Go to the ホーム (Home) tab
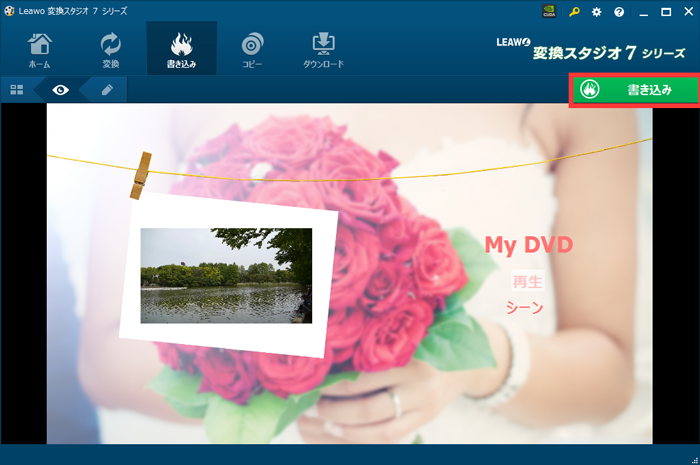 40,50
